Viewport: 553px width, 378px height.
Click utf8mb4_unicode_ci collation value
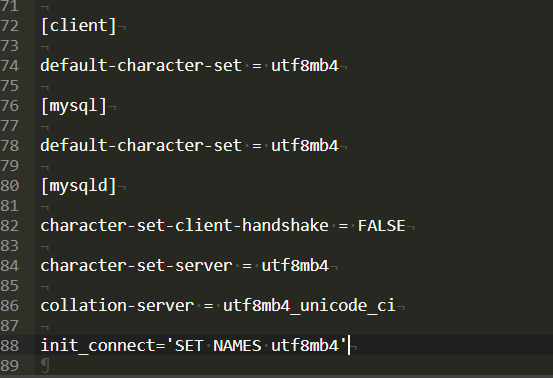coord(309,306)
